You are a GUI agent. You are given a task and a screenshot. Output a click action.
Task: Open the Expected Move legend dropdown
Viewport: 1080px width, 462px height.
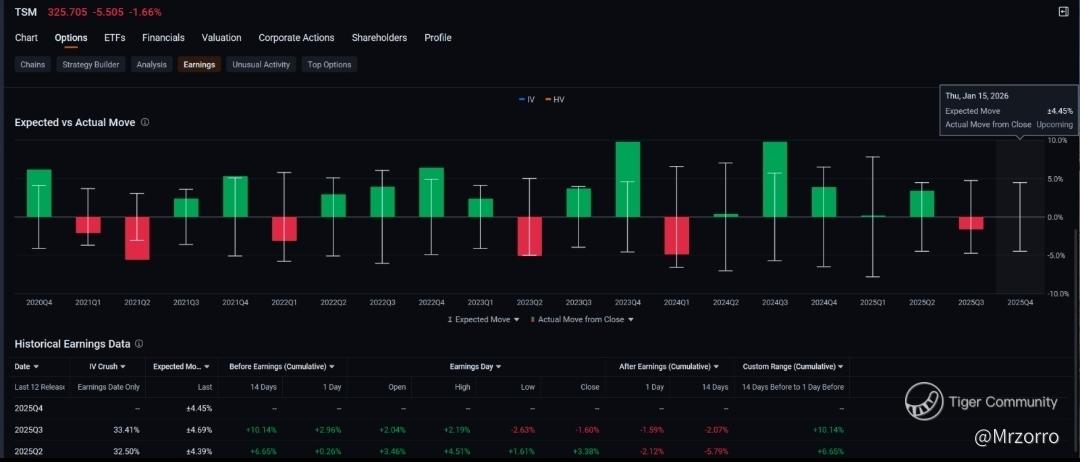click(x=483, y=319)
